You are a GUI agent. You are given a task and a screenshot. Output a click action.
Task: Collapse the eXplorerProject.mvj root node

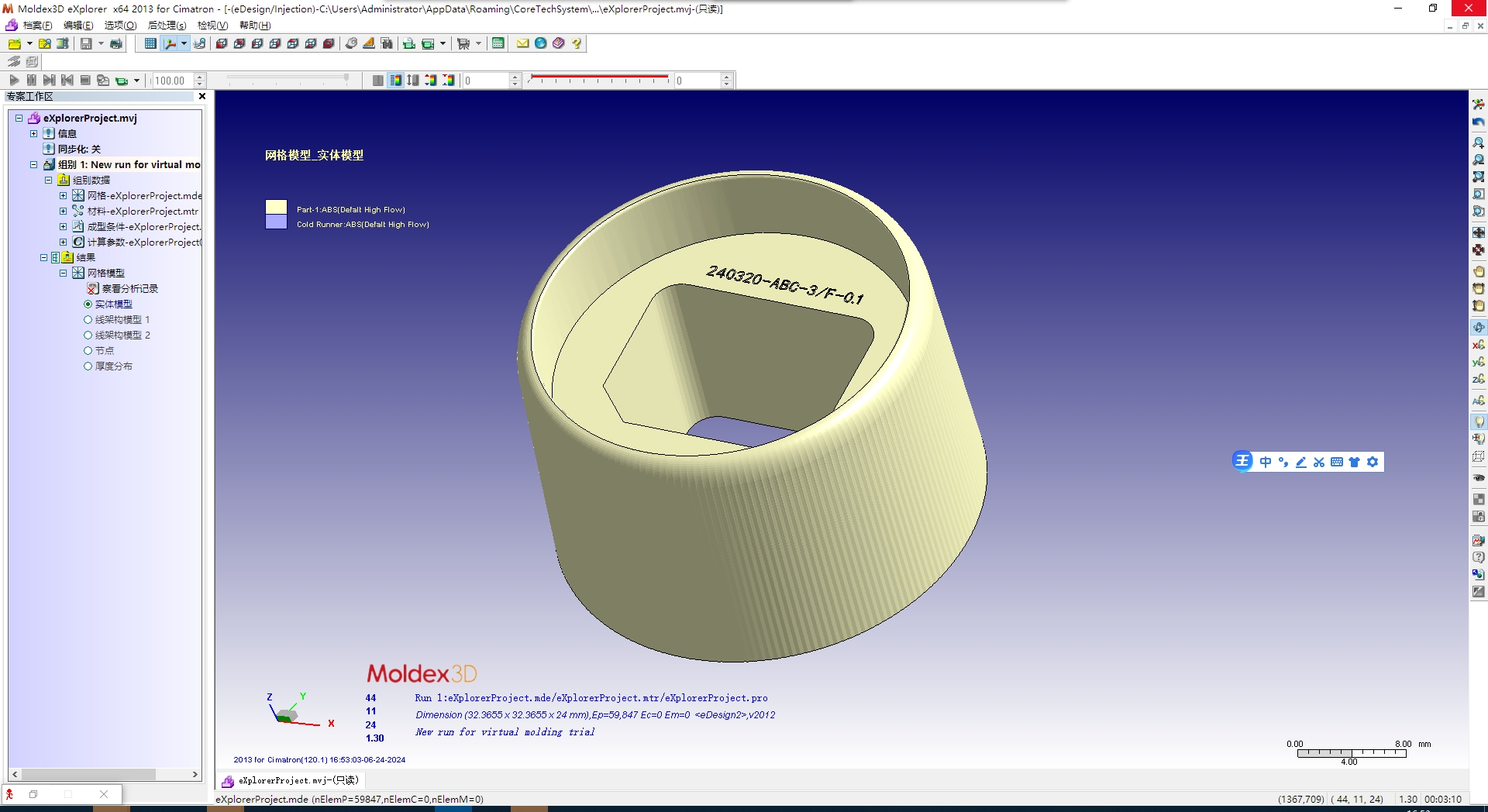point(19,119)
